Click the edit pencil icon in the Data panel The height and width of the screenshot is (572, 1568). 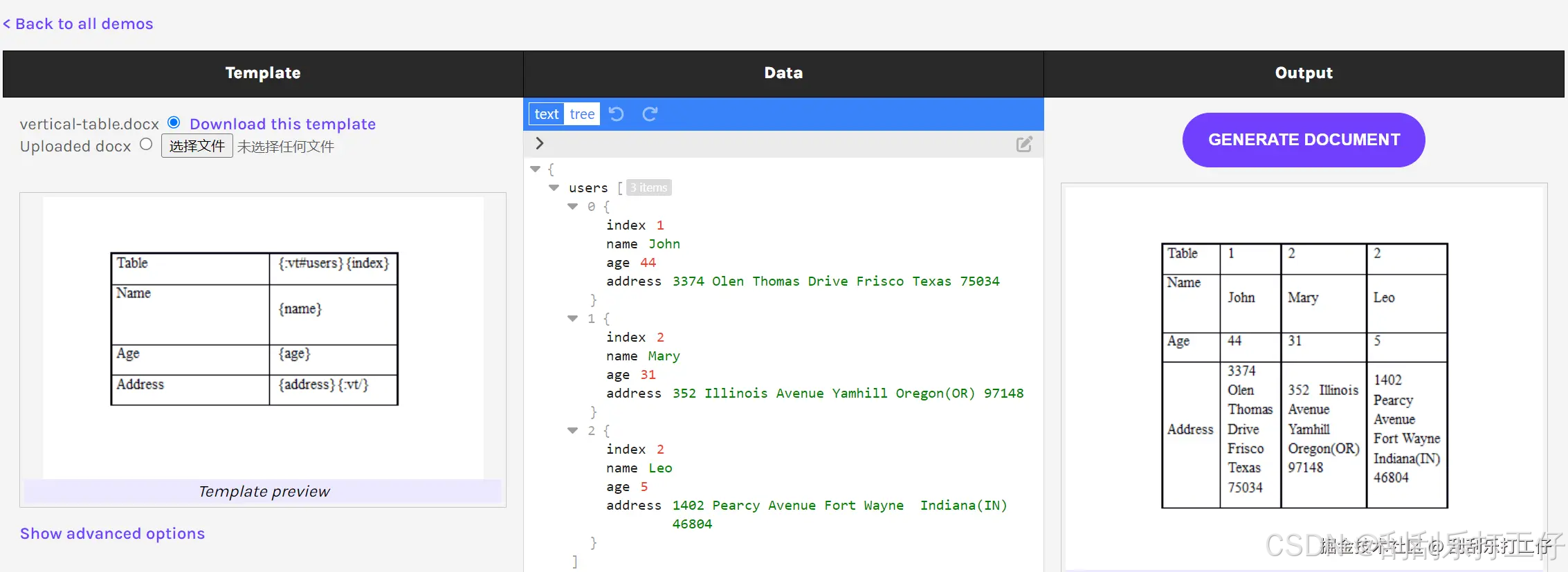click(x=1024, y=144)
